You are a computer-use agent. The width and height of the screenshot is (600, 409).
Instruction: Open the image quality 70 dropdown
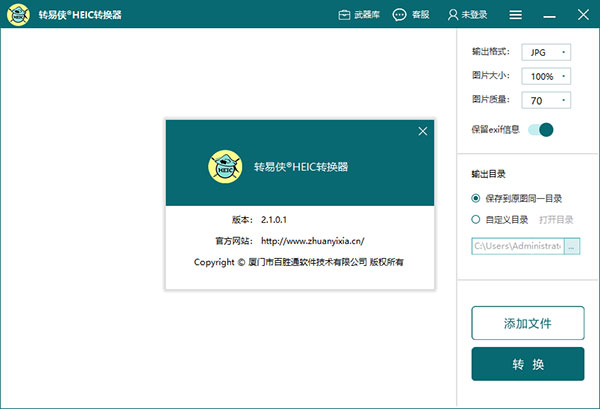546,100
